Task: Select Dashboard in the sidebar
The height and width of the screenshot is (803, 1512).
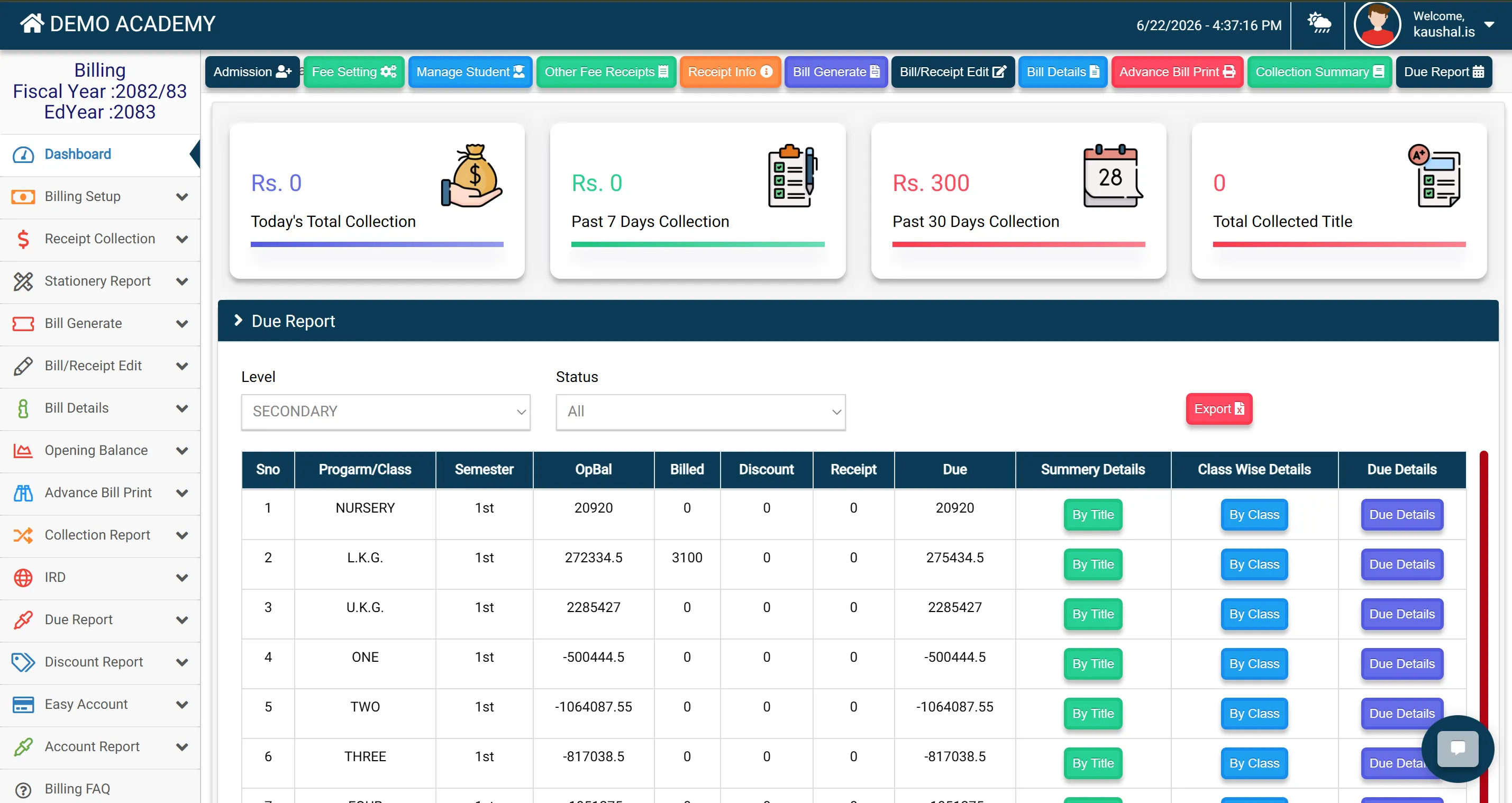Action: tap(100, 154)
